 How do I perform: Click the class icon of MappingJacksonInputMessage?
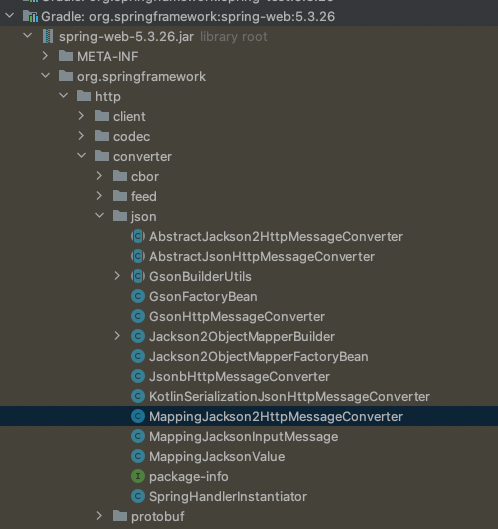point(138,436)
